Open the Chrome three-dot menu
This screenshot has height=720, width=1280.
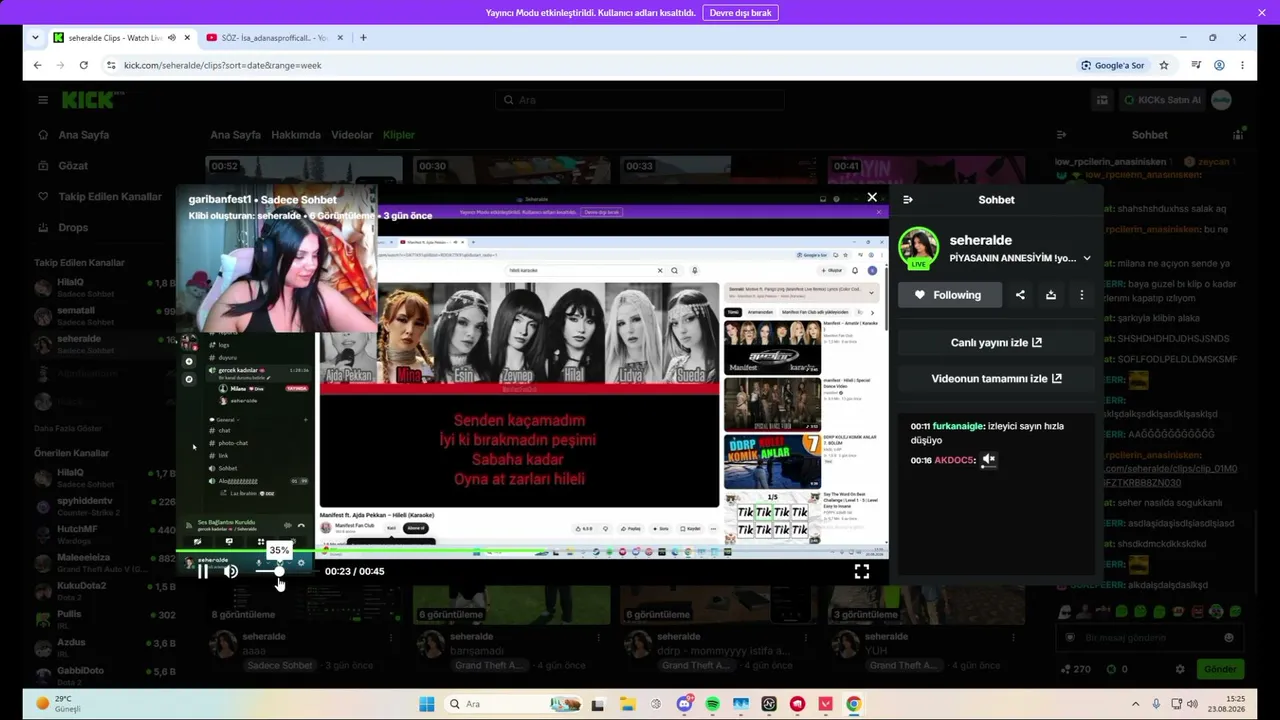coord(1242,65)
